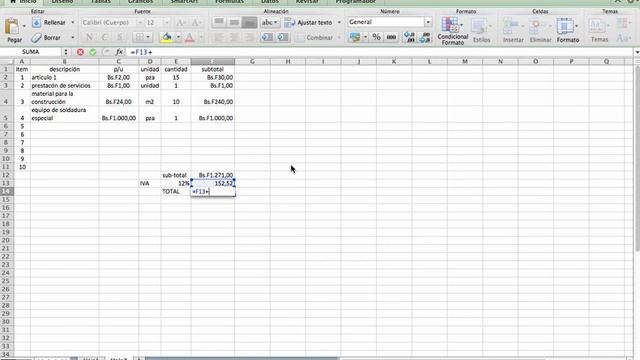Cancel the formula entry with the red X
This screenshot has height=360, width=640.
(80, 52)
